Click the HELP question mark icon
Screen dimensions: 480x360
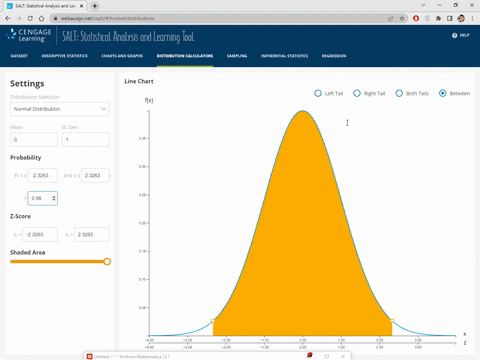(454, 35)
